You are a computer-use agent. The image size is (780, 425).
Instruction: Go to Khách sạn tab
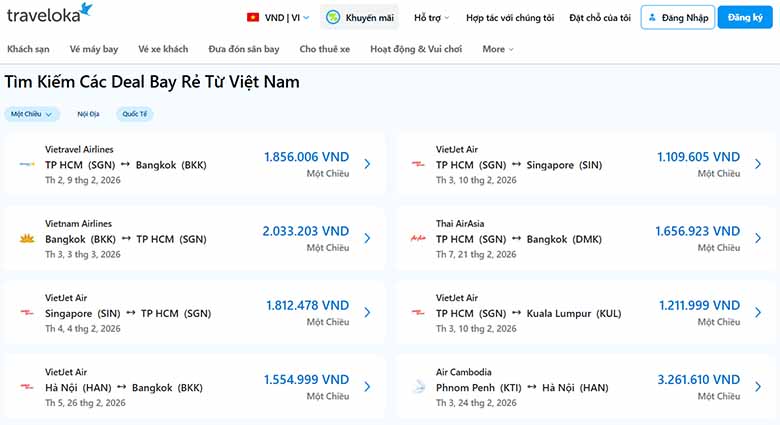(x=28, y=49)
